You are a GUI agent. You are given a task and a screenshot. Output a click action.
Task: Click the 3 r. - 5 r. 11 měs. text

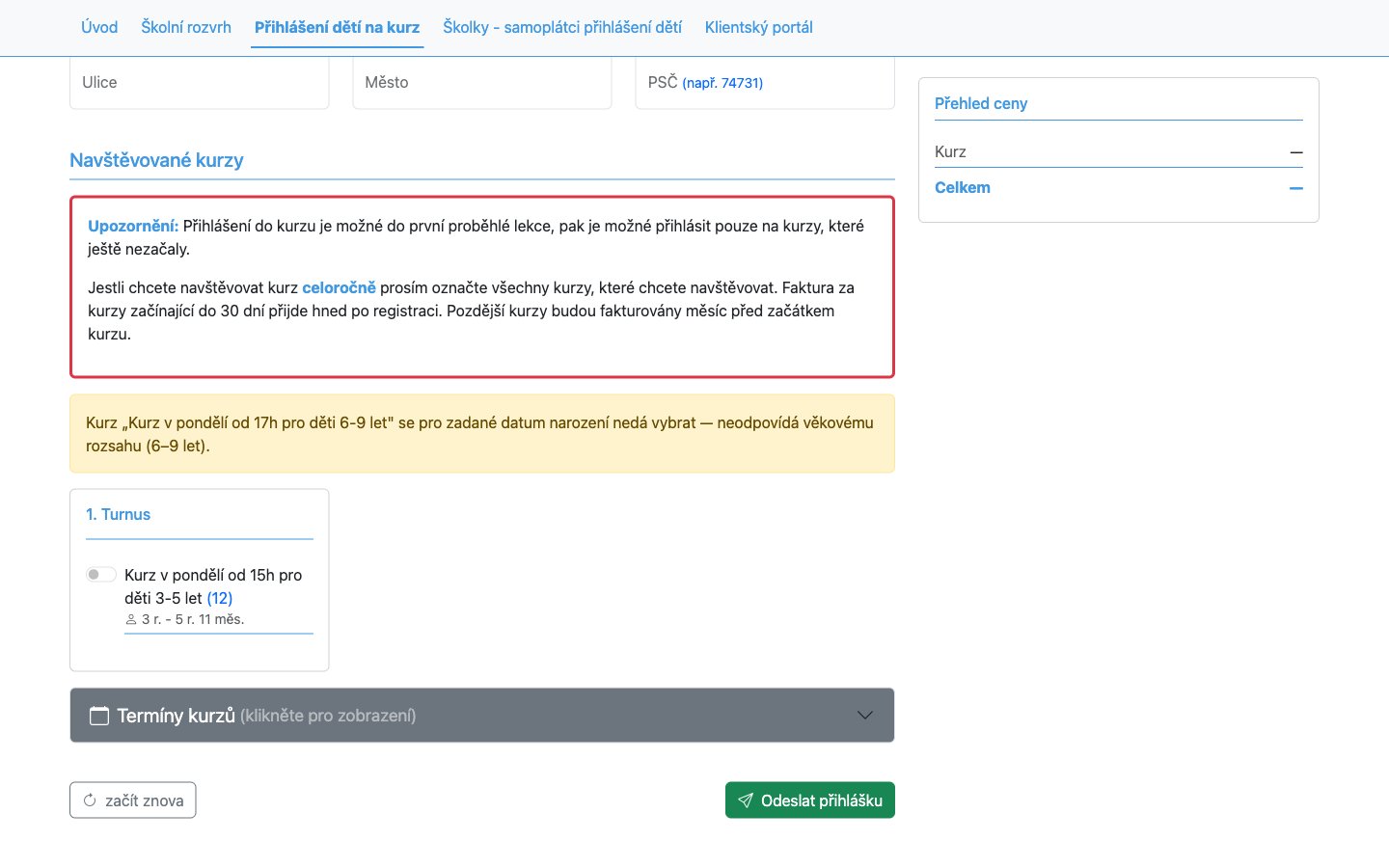193,620
